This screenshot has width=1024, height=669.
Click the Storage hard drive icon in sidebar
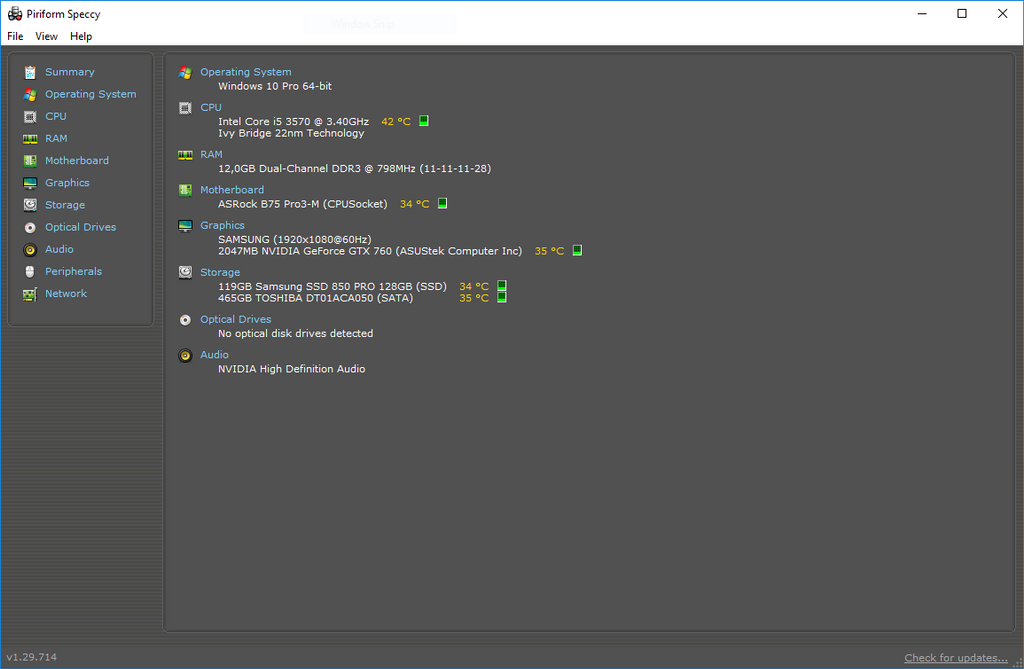[30, 205]
